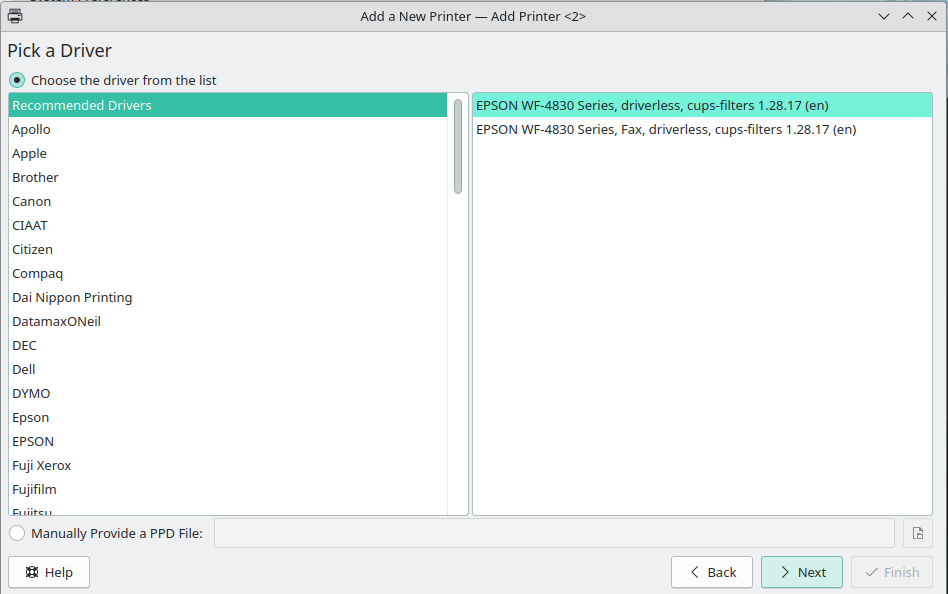Maximize window using the up chevron

pyautogui.click(x=908, y=16)
